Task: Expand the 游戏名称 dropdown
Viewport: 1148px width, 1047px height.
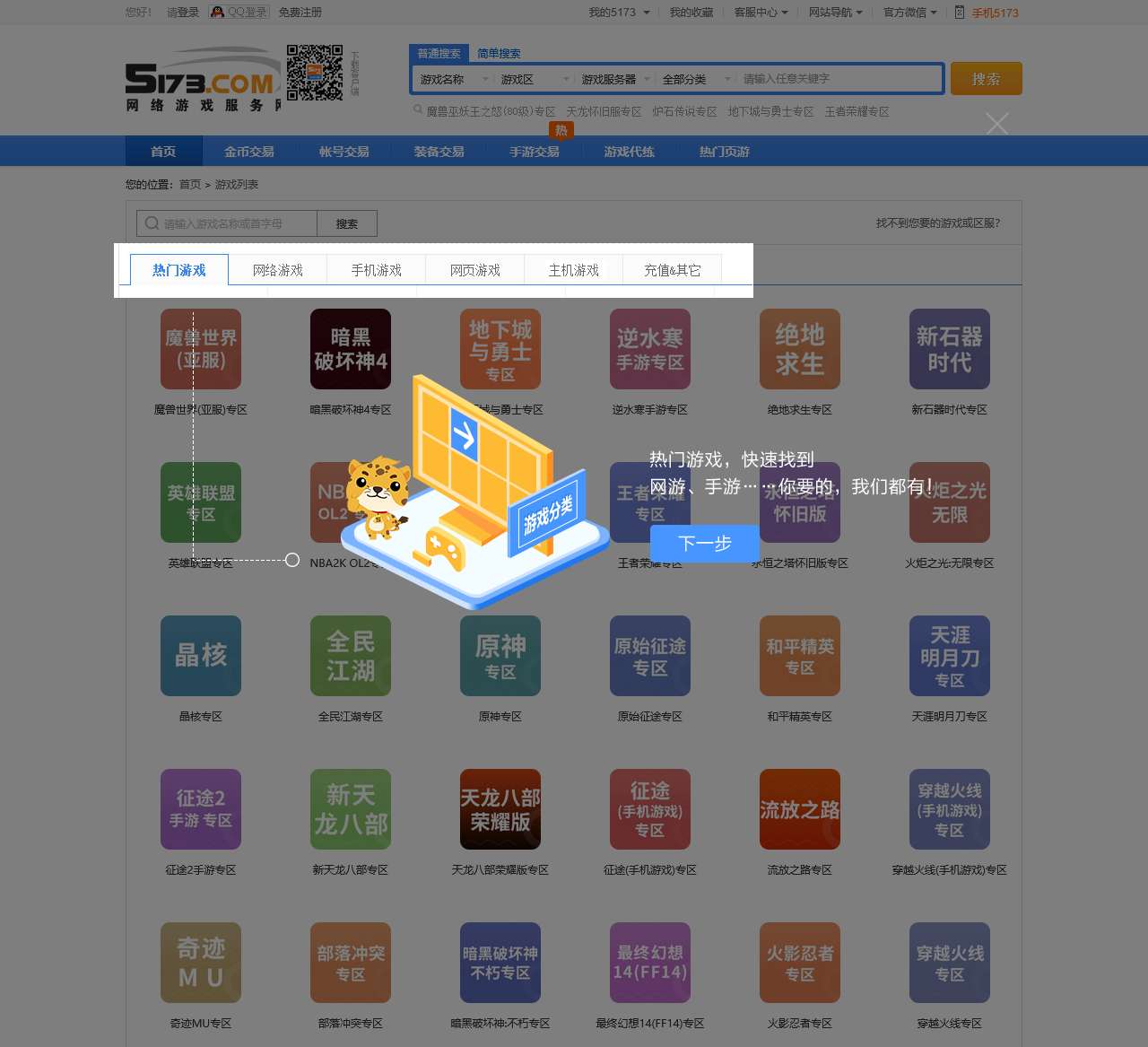Action: point(454,79)
